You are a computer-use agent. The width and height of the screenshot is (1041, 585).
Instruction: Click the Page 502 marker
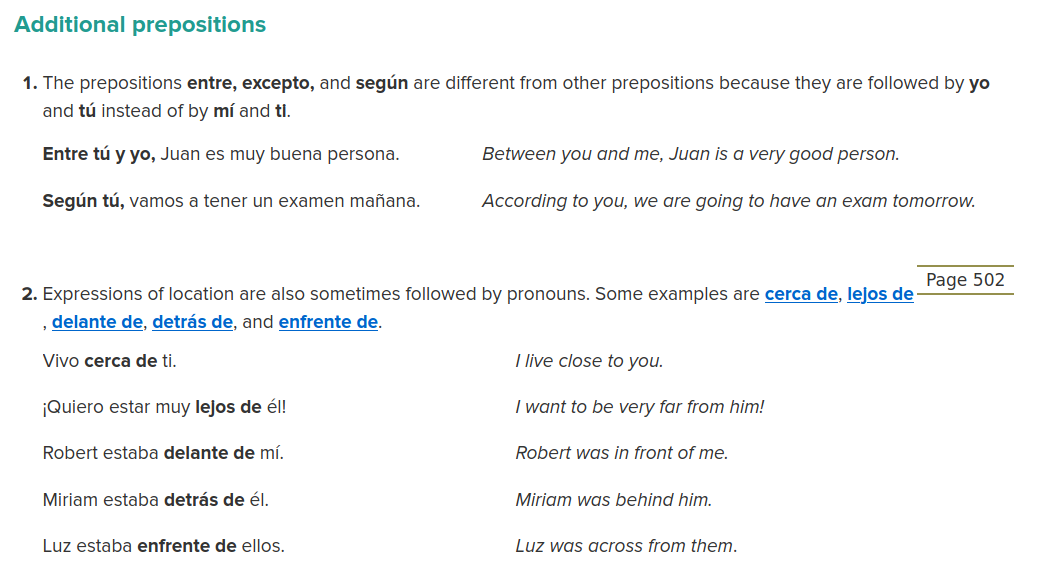click(965, 280)
